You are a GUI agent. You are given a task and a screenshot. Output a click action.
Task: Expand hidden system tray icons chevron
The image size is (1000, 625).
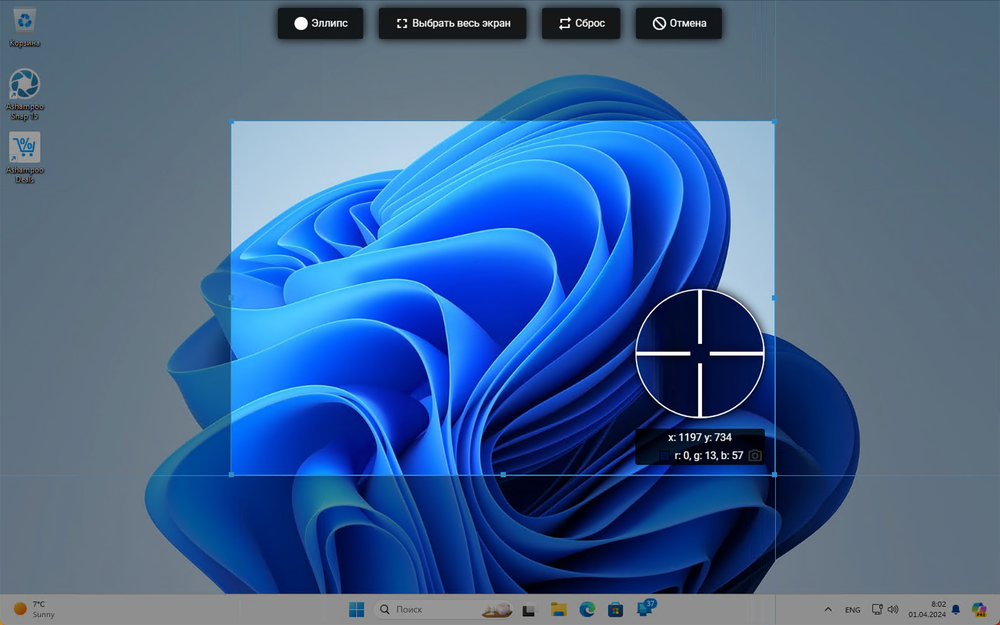tap(828, 610)
